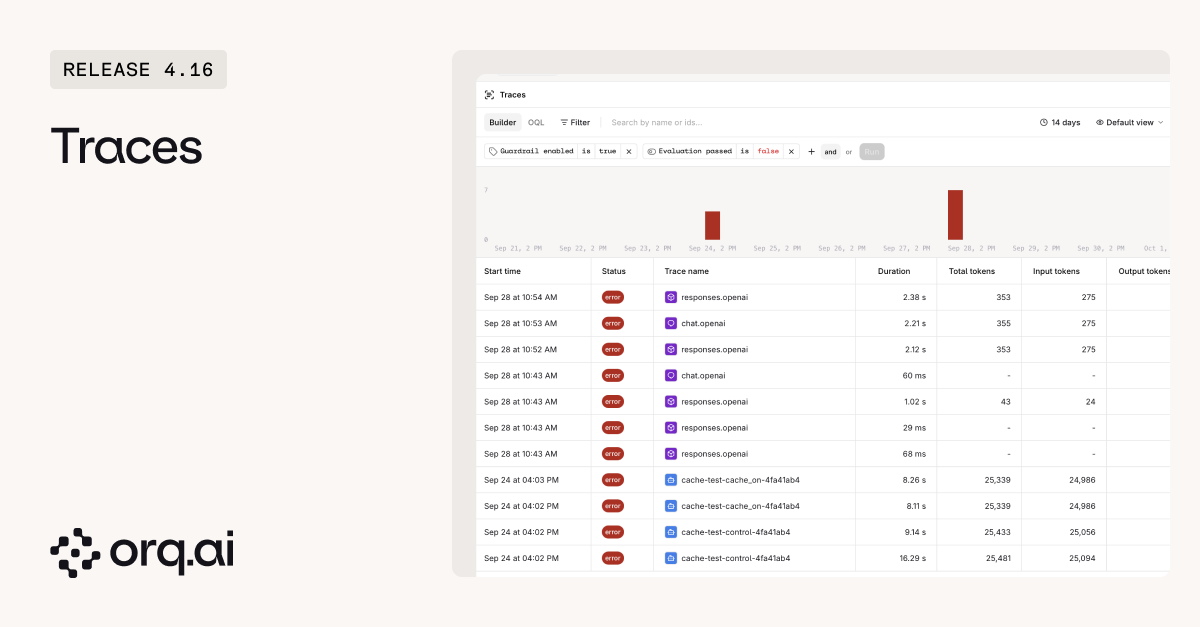This screenshot has width=1200, height=627.
Task: Sort by the Status column header
Action: 613,271
